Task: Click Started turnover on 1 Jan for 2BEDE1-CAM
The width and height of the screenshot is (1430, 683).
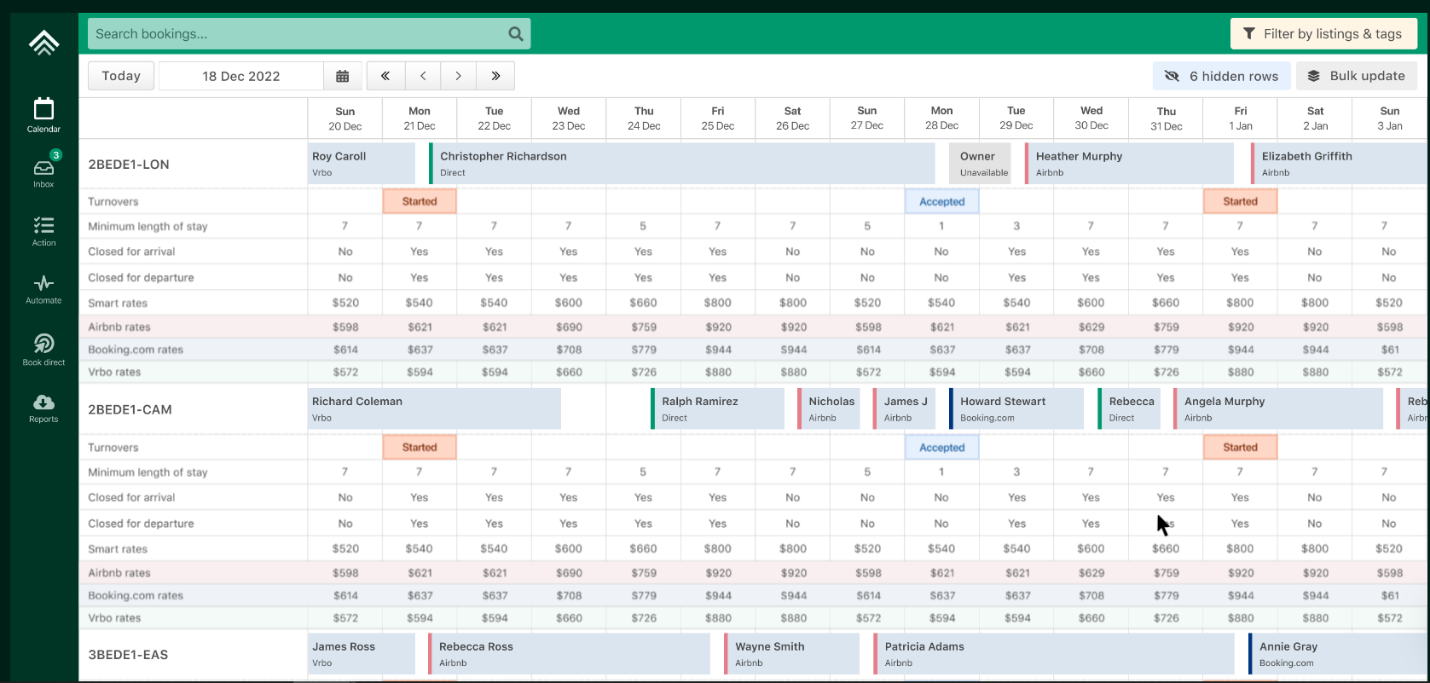Action: pos(1240,447)
